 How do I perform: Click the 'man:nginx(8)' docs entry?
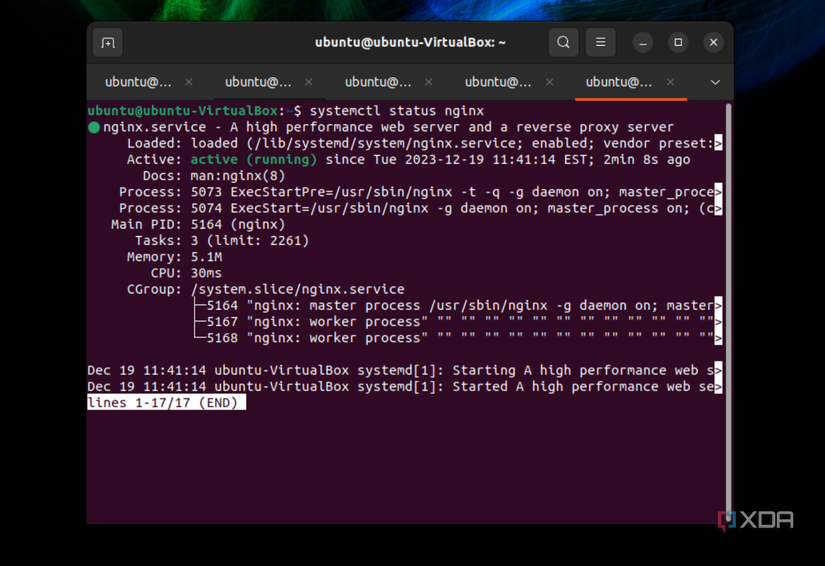point(238,176)
